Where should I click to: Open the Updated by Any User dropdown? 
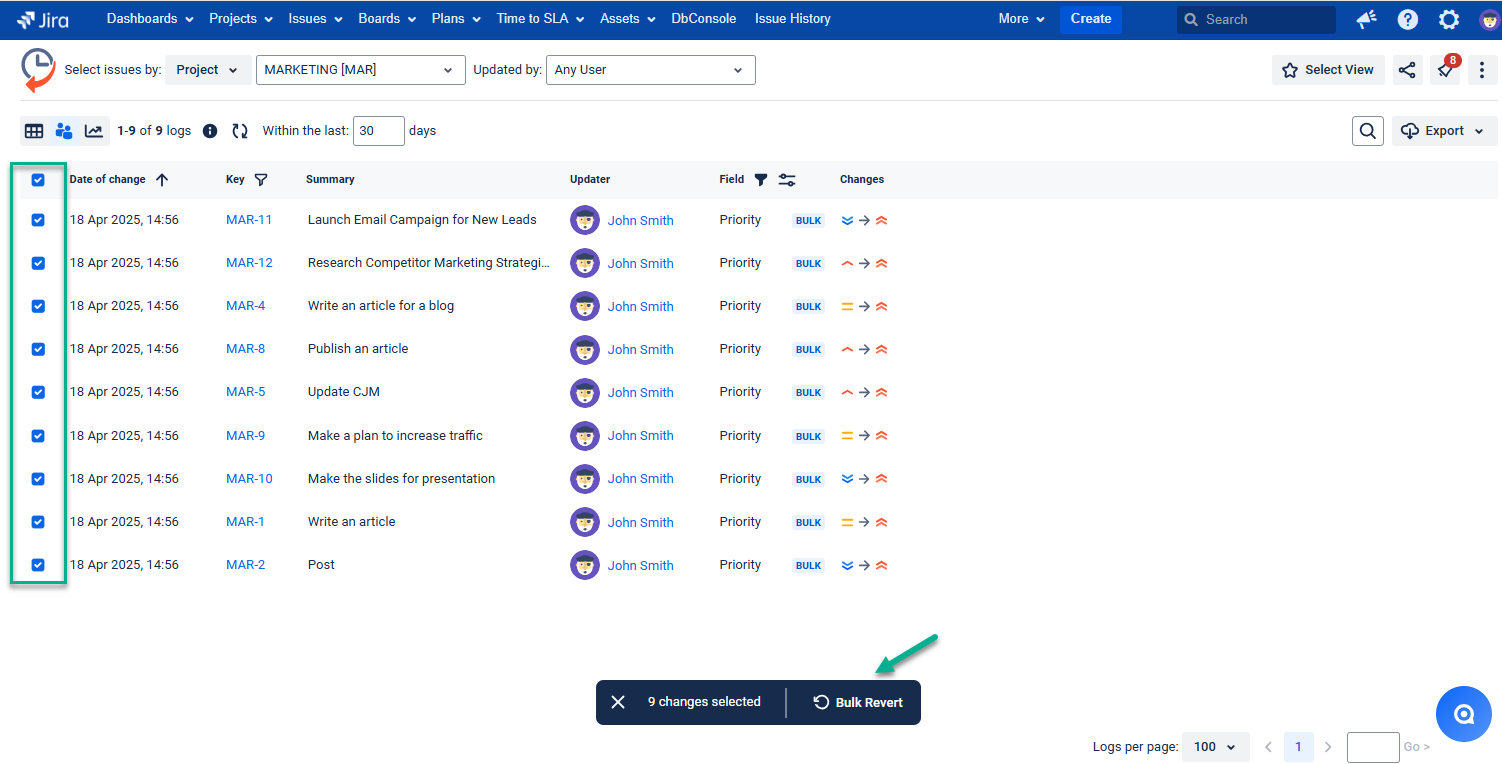(x=650, y=70)
